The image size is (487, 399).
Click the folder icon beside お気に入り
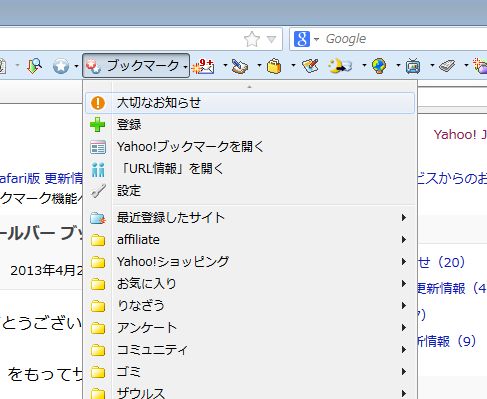(98, 284)
